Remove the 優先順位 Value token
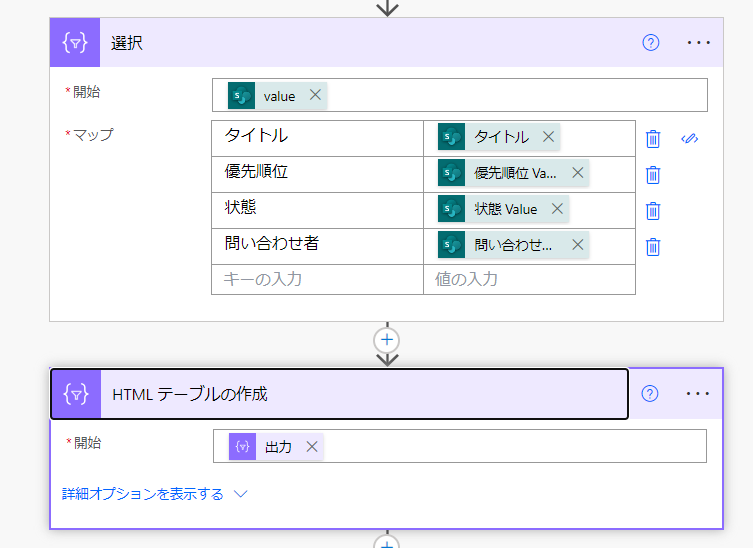The image size is (753, 548). (x=578, y=172)
